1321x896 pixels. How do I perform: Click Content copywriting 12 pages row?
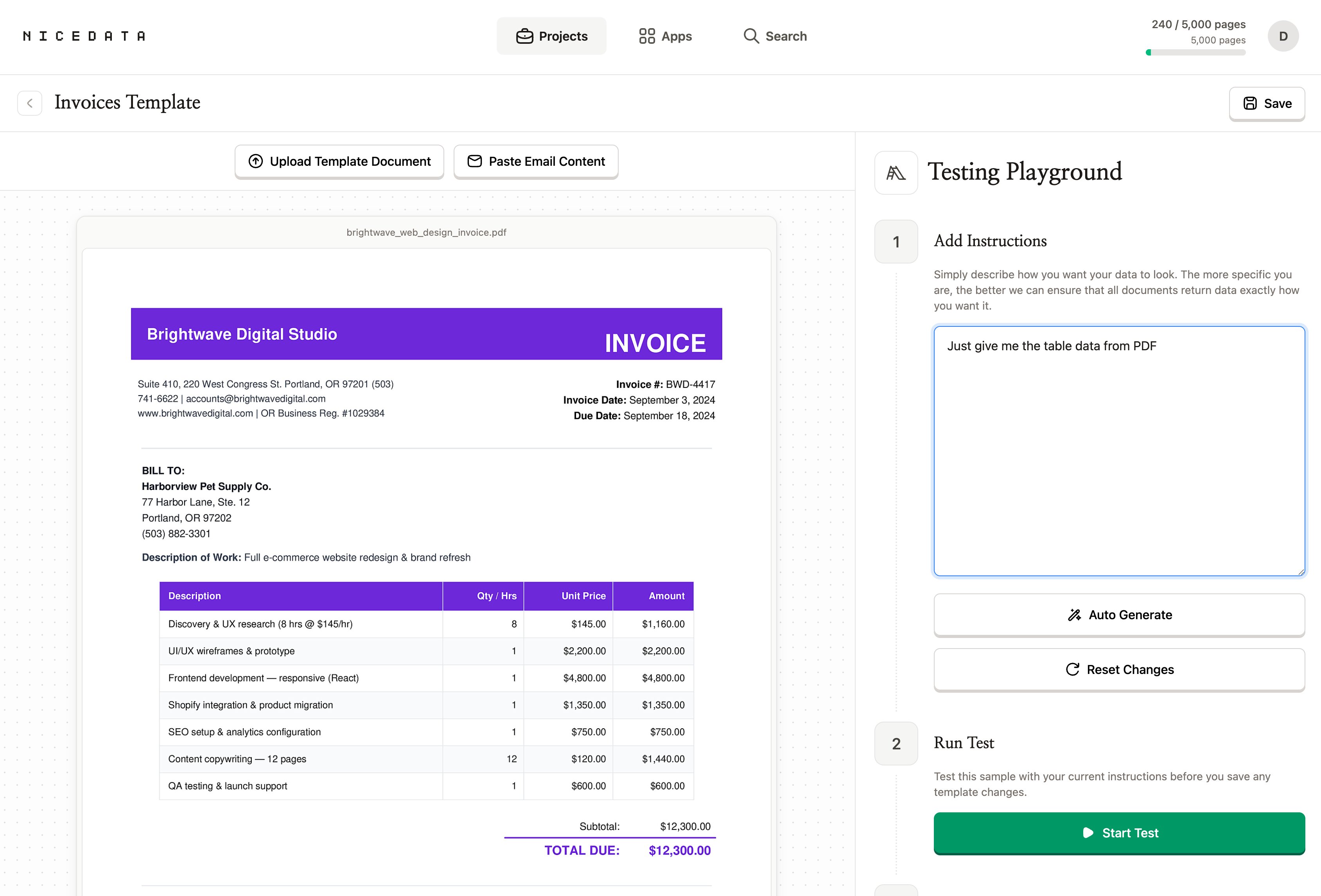click(x=426, y=759)
